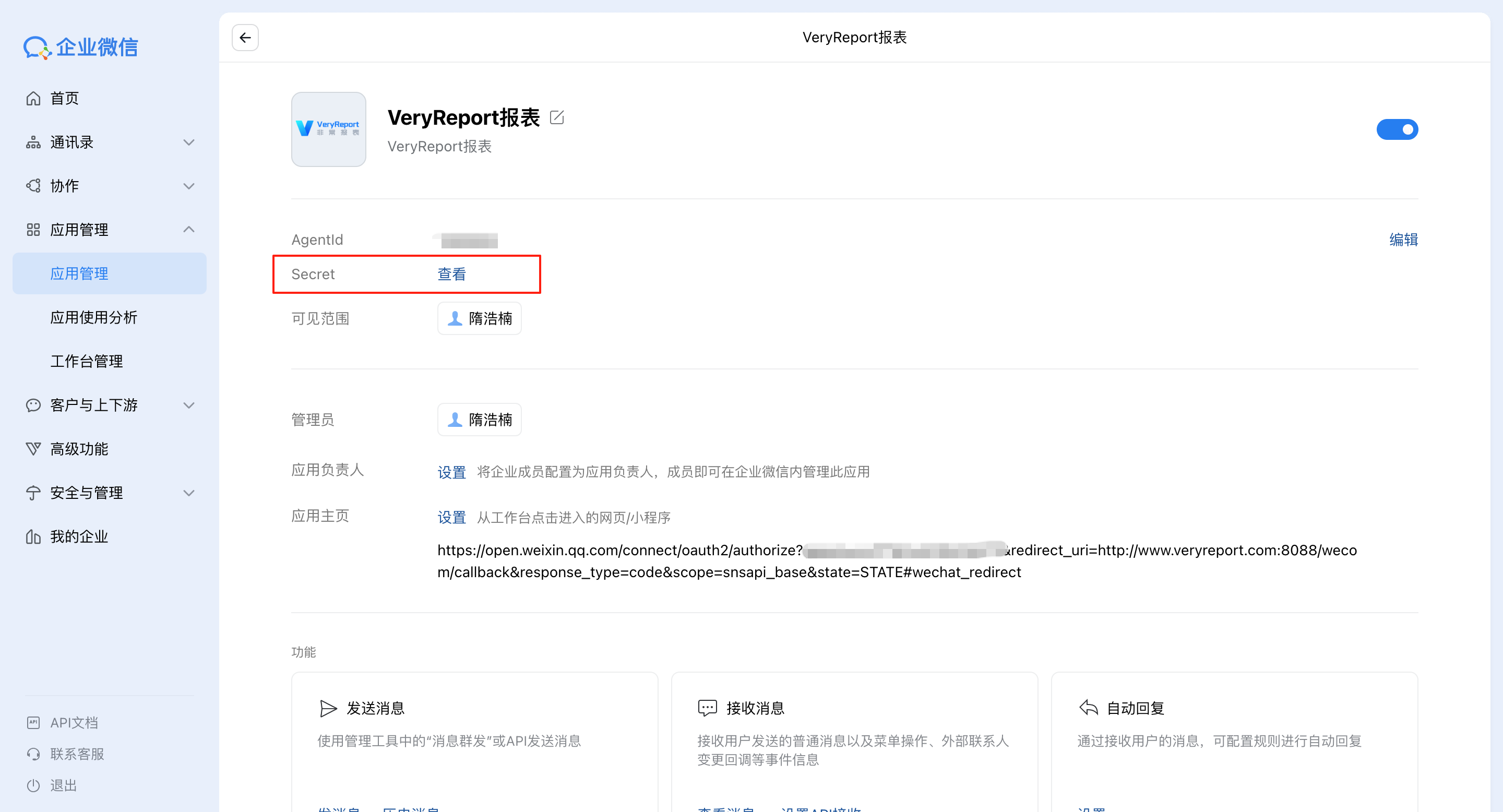Click the 接收消息 speech bubble icon
Screen dimensions: 1503x812
(x=707, y=708)
